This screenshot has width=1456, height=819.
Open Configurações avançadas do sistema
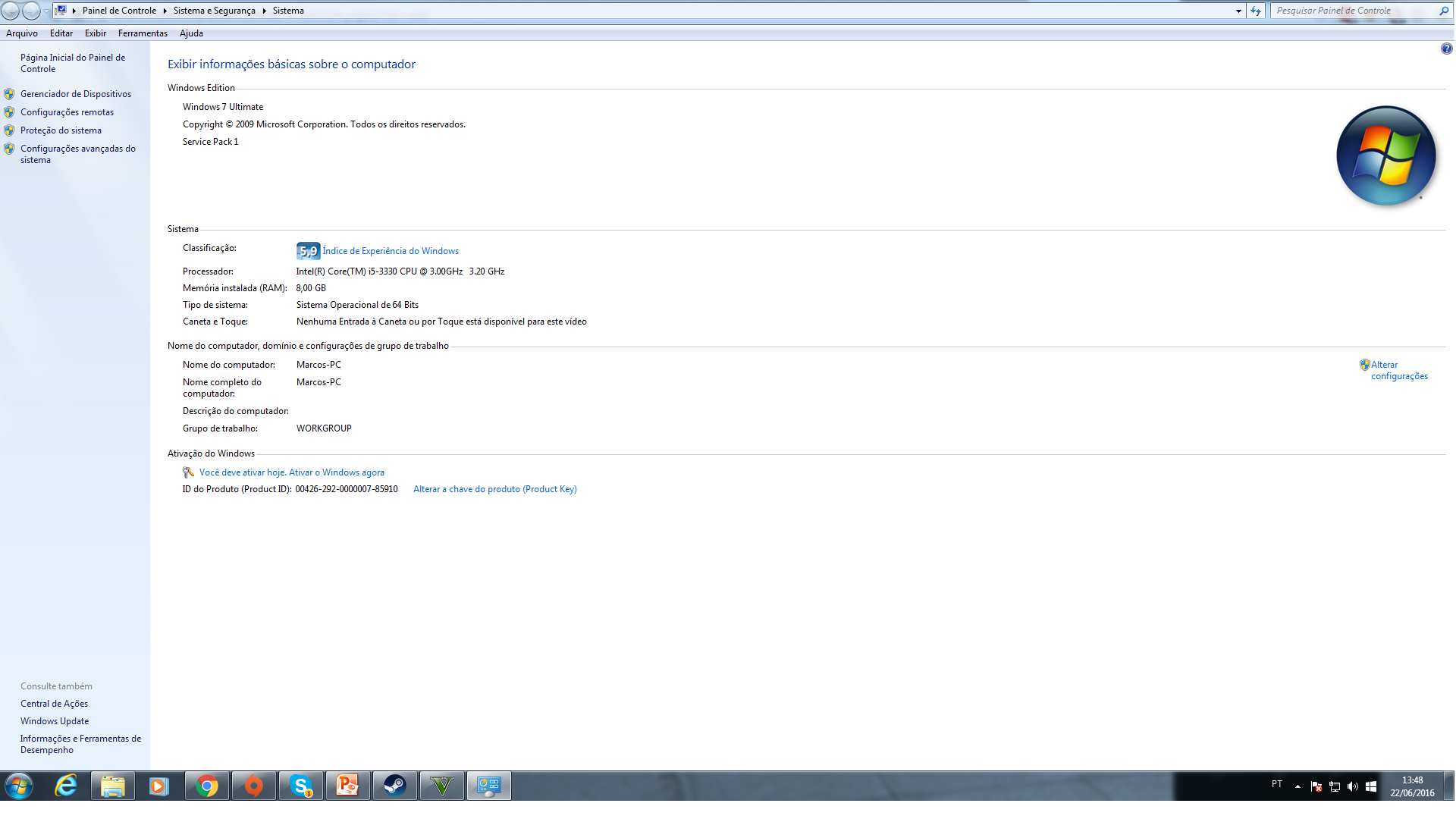(x=78, y=154)
